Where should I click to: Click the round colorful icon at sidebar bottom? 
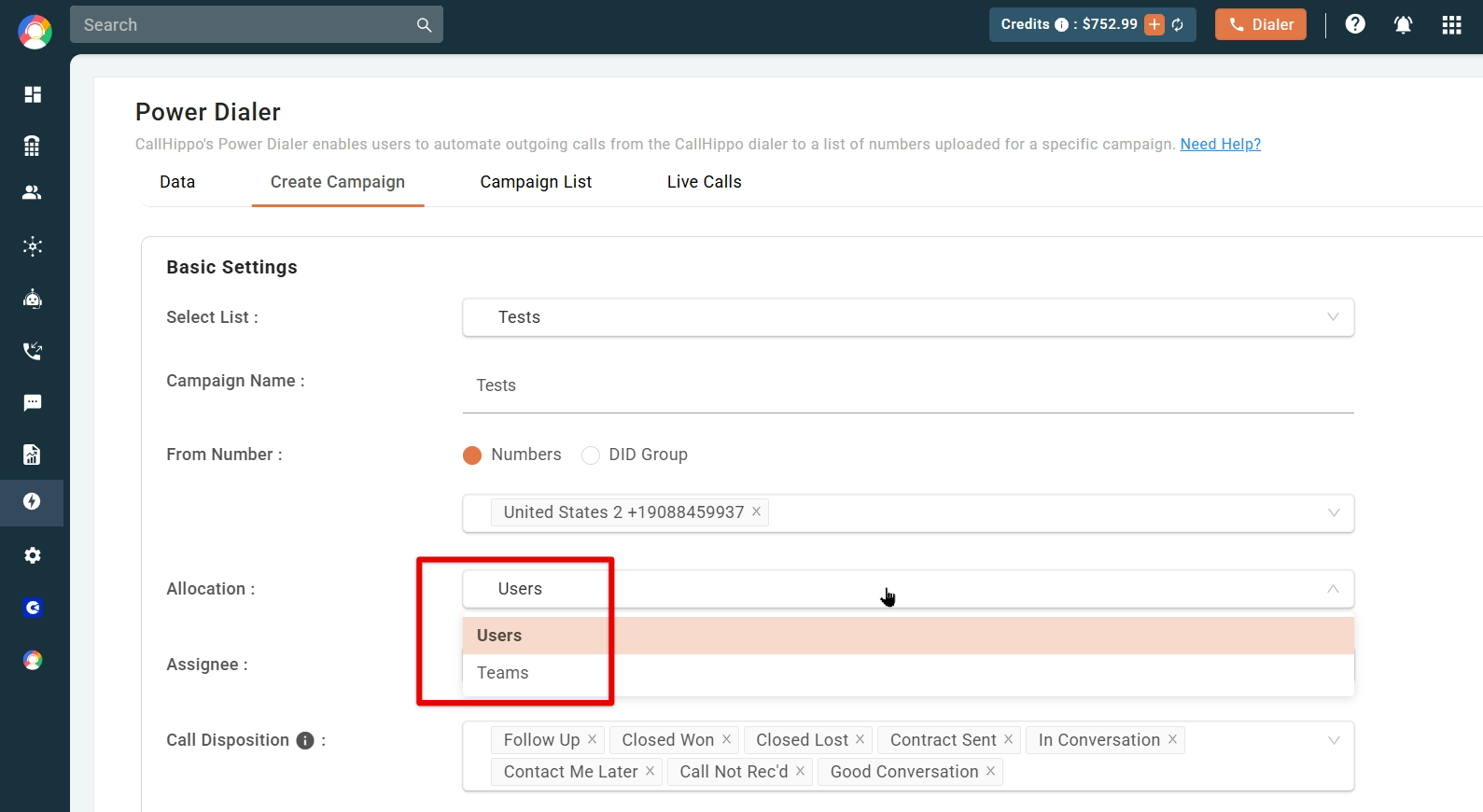pos(33,661)
